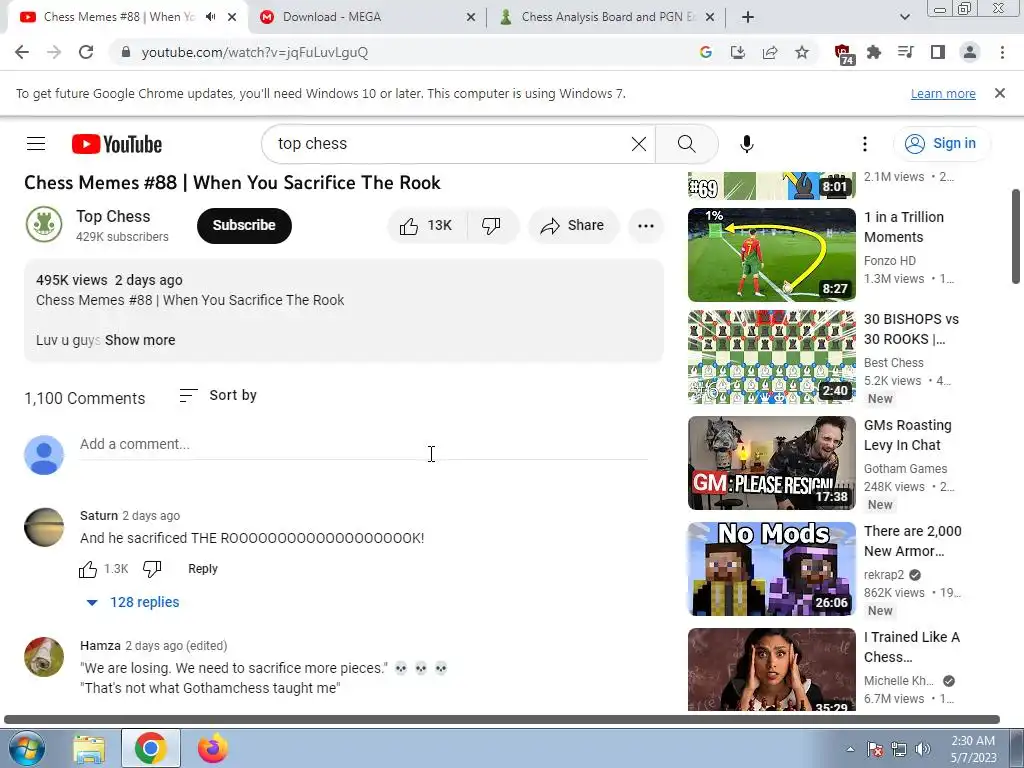The image size is (1024, 768).
Task: Open Sort by comments dropdown
Action: click(x=218, y=395)
